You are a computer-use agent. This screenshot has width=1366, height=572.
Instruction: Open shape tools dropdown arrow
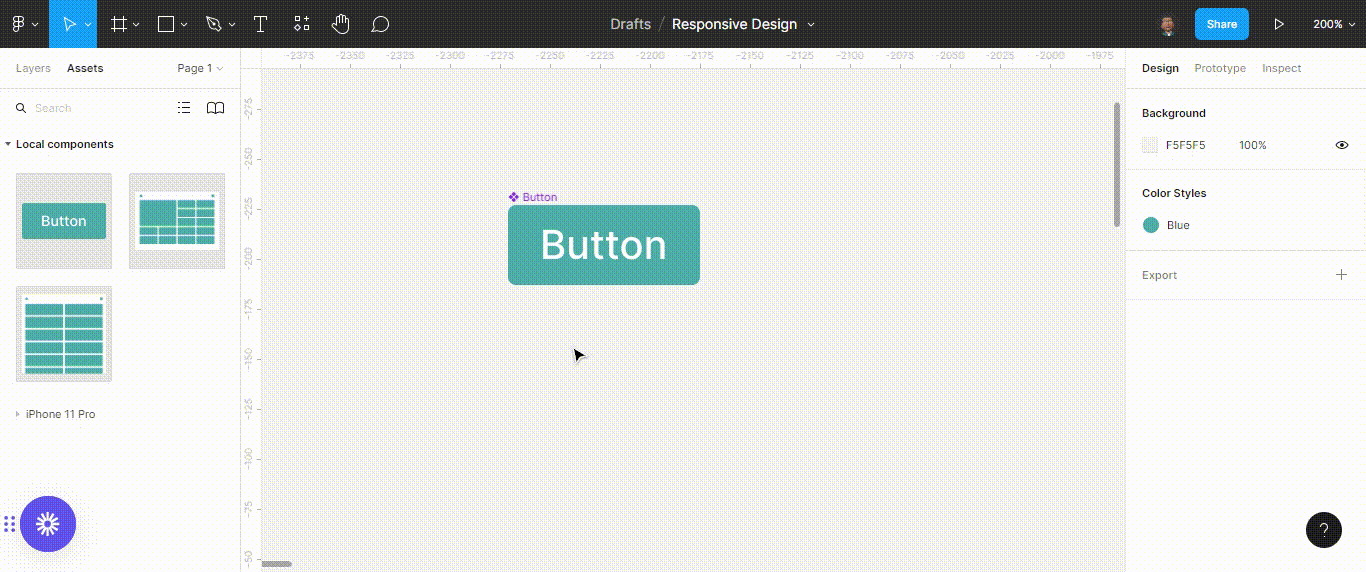tap(184, 24)
